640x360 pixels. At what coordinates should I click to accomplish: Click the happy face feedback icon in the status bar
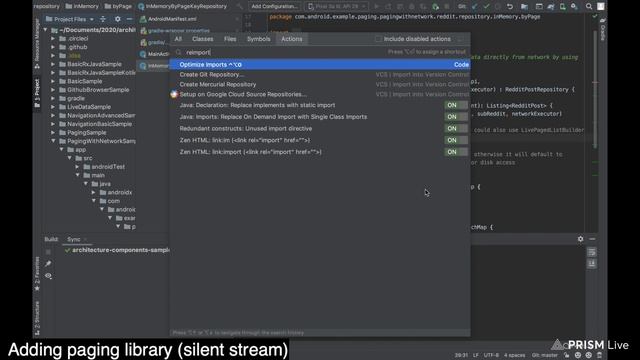(x=578, y=355)
